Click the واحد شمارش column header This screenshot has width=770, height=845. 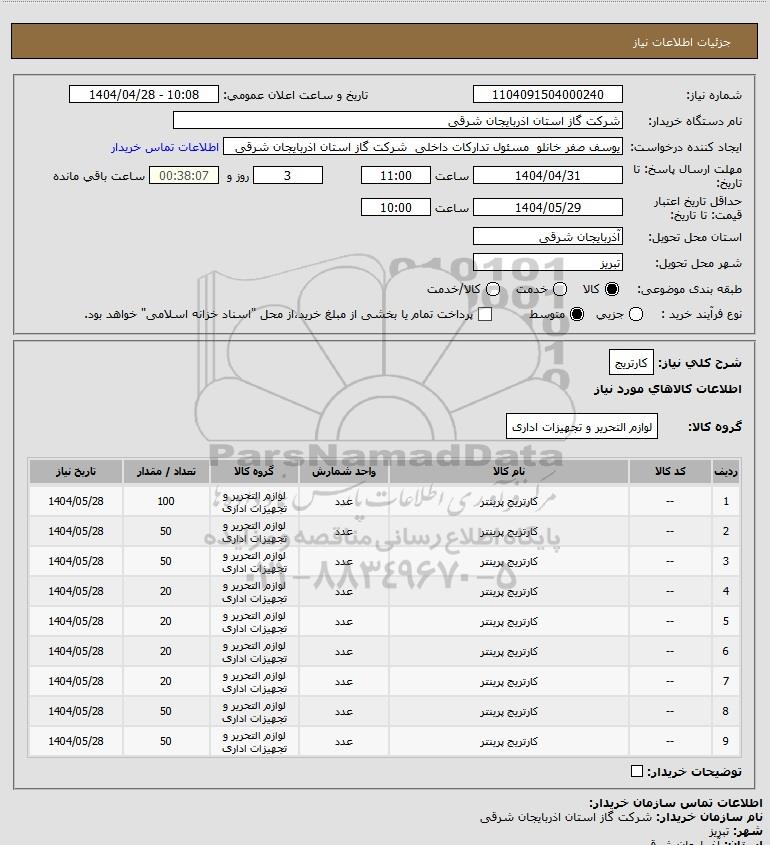(344, 472)
